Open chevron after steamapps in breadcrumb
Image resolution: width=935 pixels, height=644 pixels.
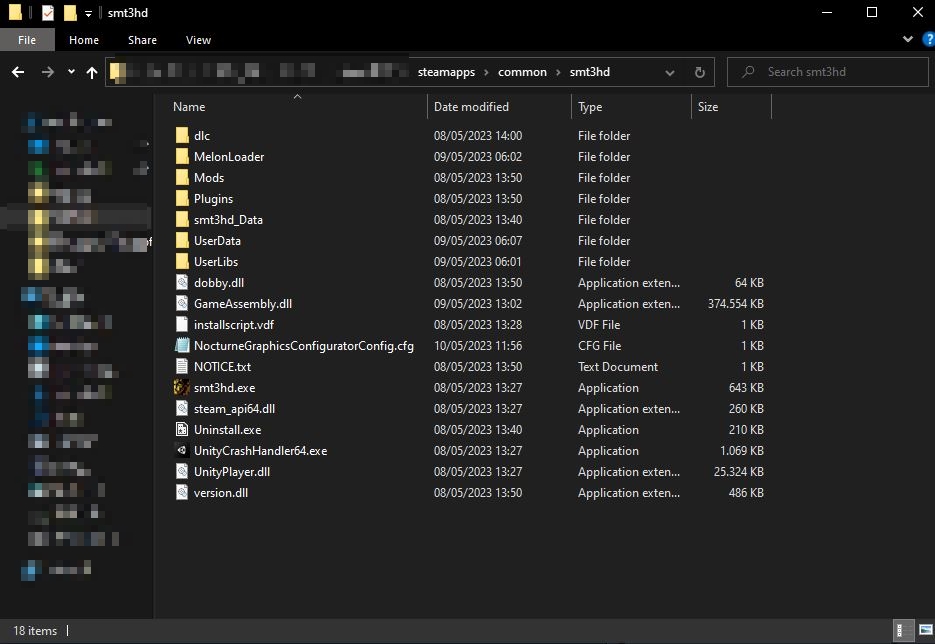tap(486, 72)
